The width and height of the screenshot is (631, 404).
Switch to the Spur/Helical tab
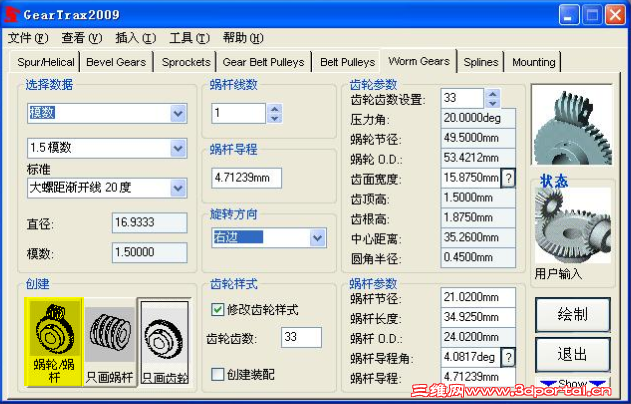tap(45, 62)
